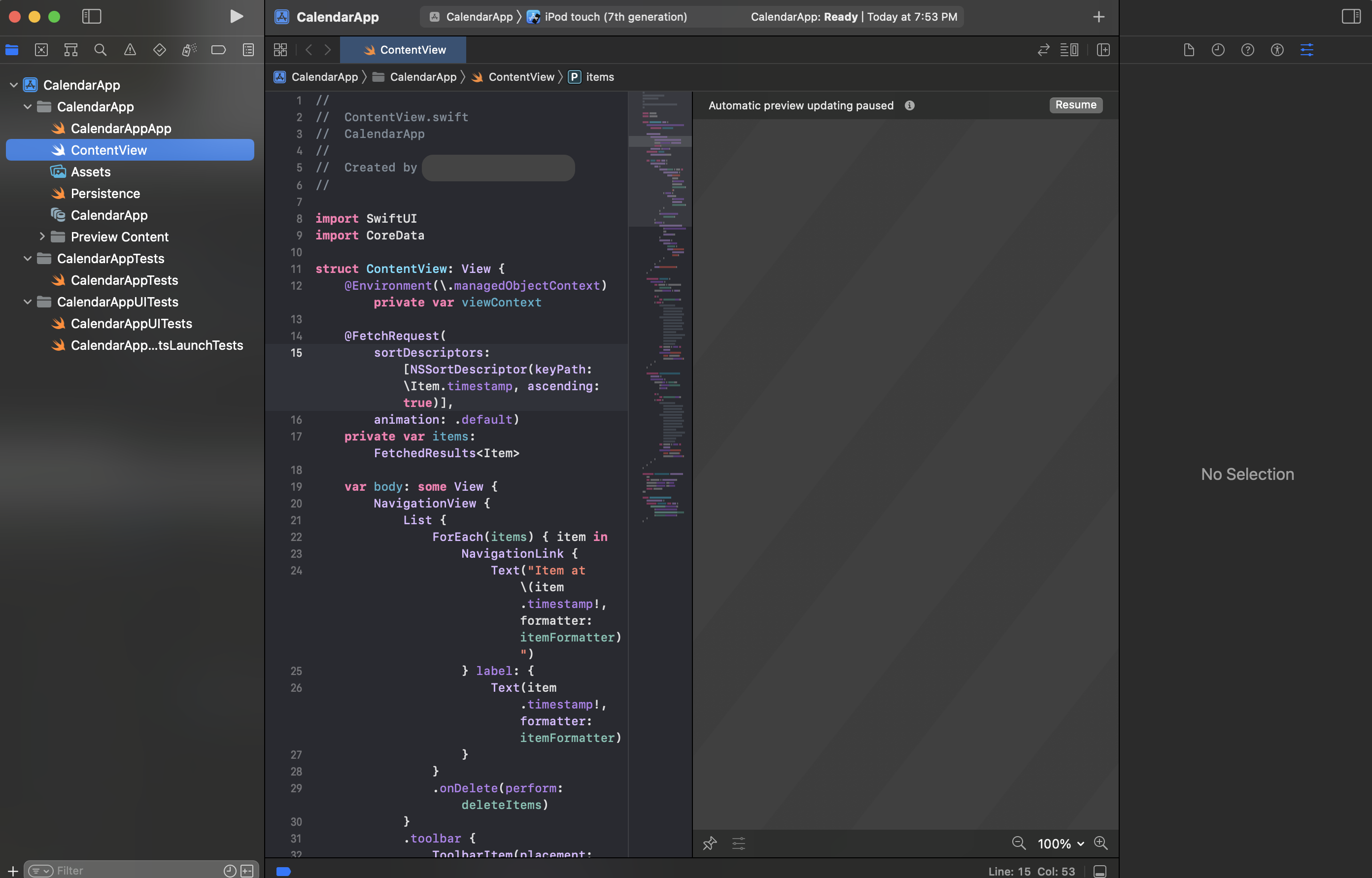Open the Report navigator icon
This screenshot has width=1372, height=878.
coord(248,50)
